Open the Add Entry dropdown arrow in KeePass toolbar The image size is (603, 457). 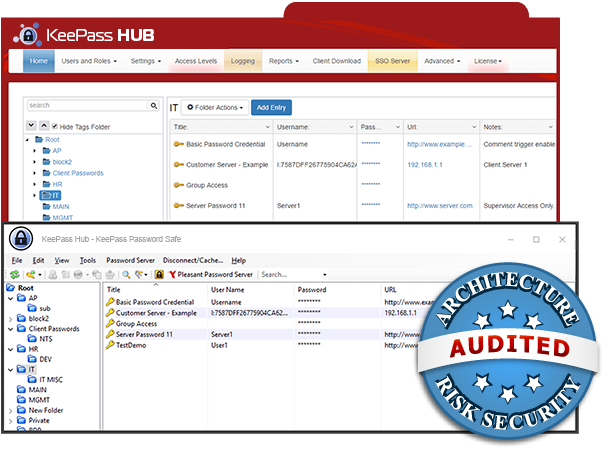pyautogui.click(x=40, y=275)
